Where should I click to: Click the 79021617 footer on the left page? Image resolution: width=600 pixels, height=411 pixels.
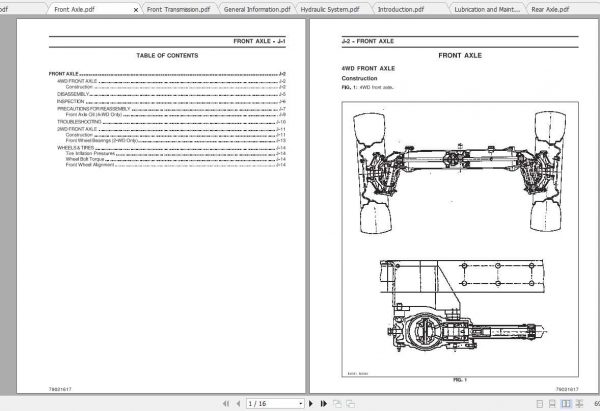[x=60, y=389]
